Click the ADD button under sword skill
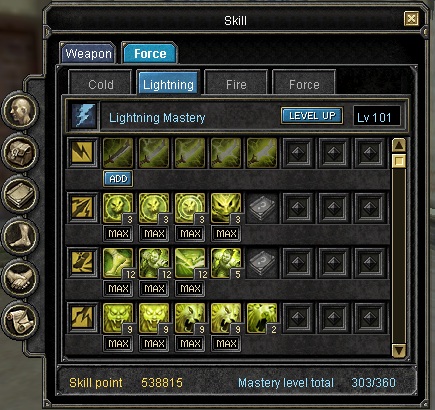 pos(118,179)
